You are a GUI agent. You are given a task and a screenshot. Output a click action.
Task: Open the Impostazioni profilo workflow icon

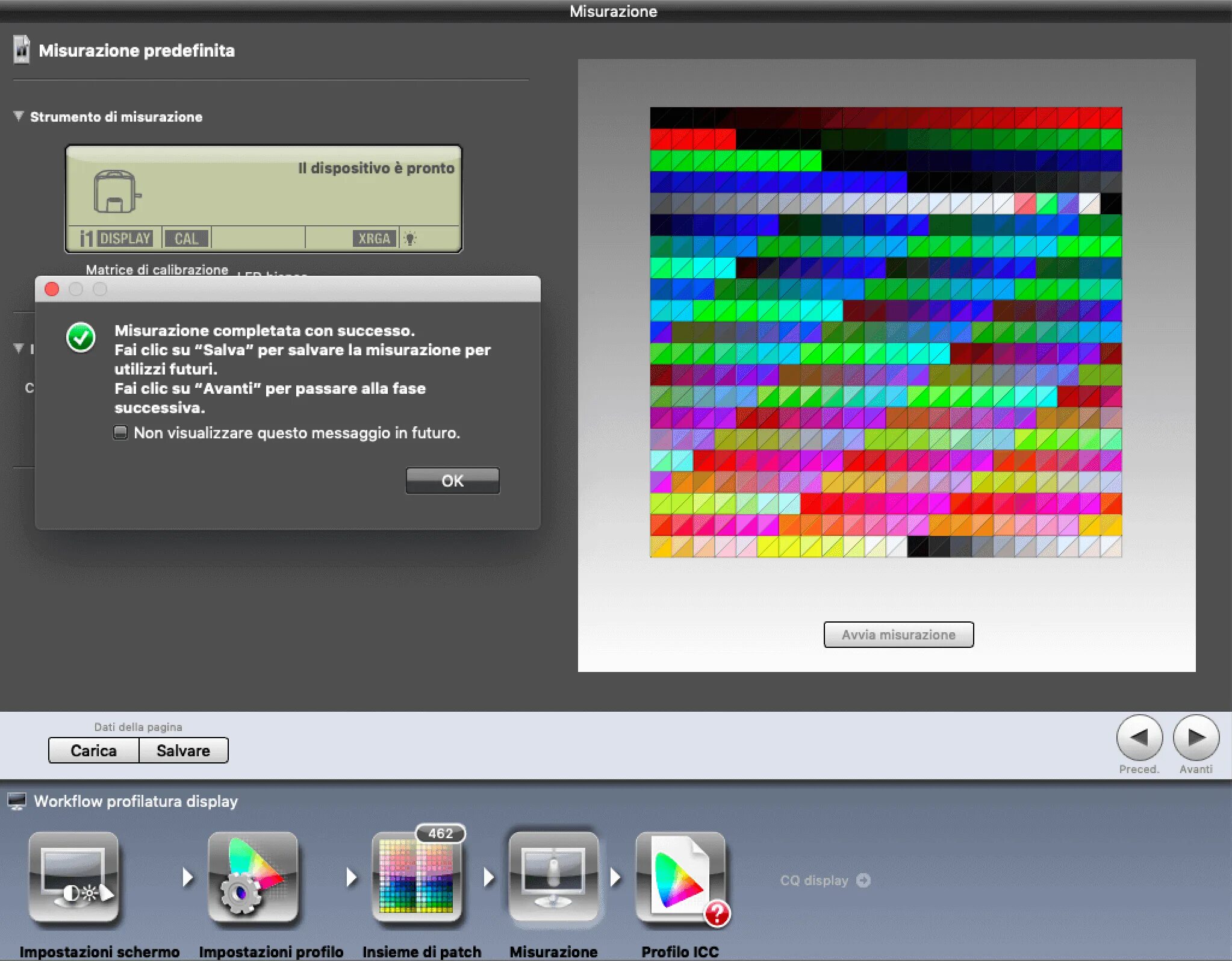pos(252,877)
